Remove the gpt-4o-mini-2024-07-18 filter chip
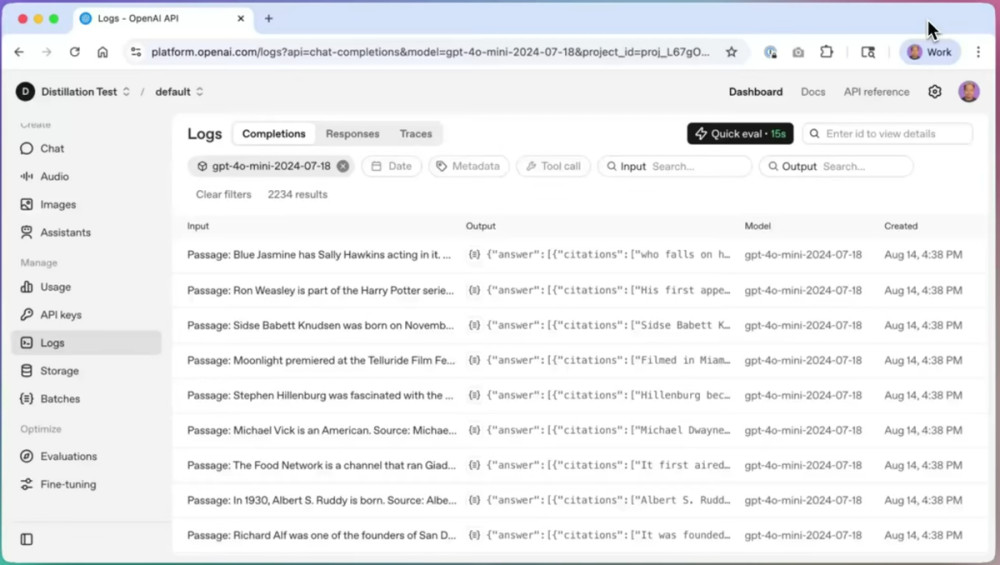This screenshot has height=565, width=1000. [x=343, y=166]
